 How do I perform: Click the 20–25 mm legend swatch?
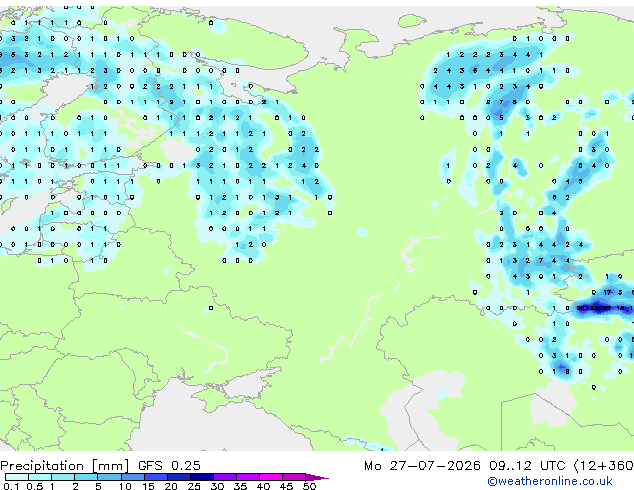(179, 477)
